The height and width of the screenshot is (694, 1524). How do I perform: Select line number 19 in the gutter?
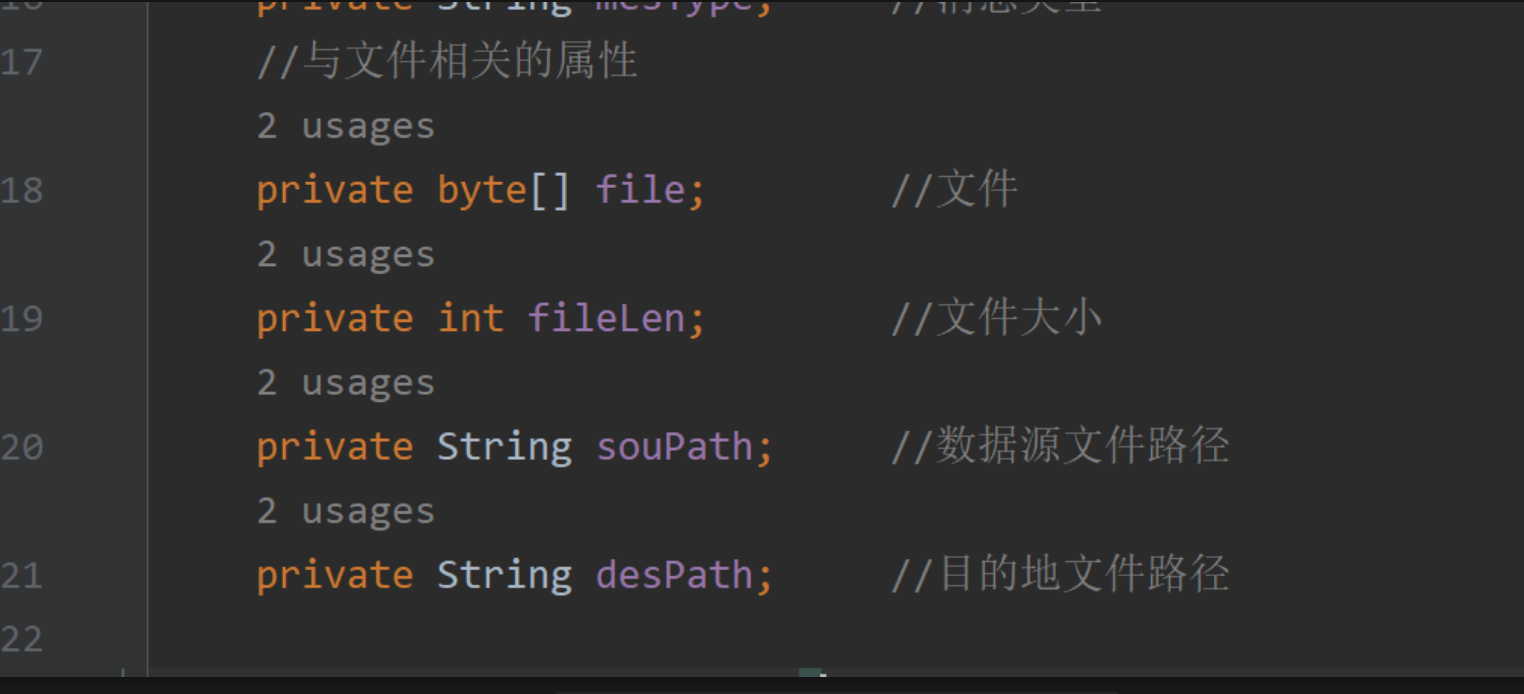[x=21, y=318]
